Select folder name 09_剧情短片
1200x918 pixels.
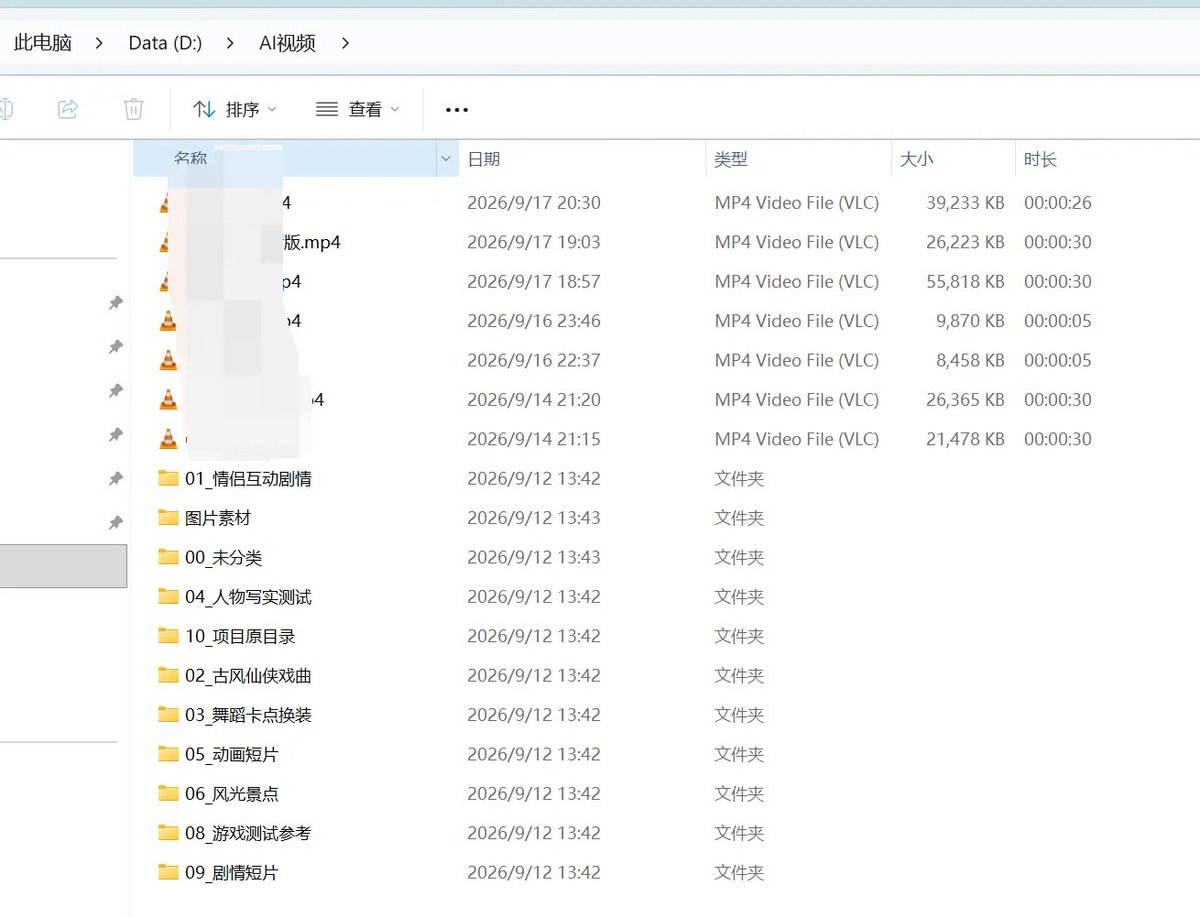pos(232,873)
